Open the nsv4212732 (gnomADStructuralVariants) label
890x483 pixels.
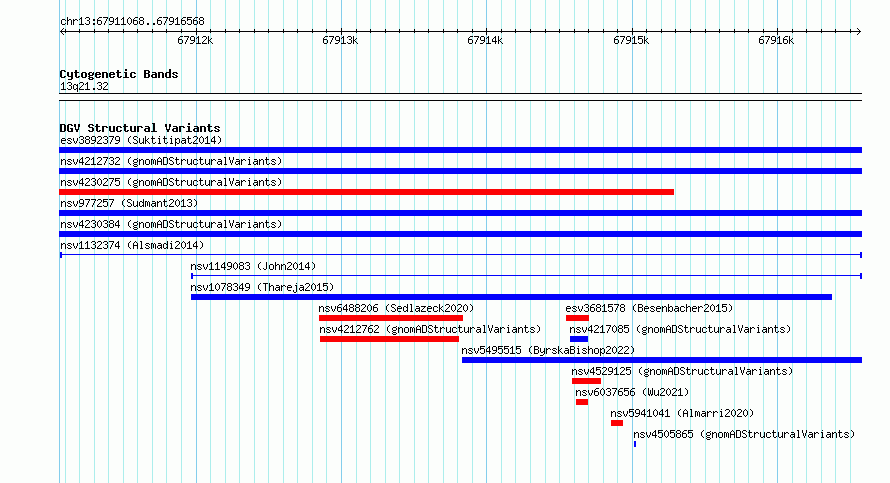tap(171, 161)
